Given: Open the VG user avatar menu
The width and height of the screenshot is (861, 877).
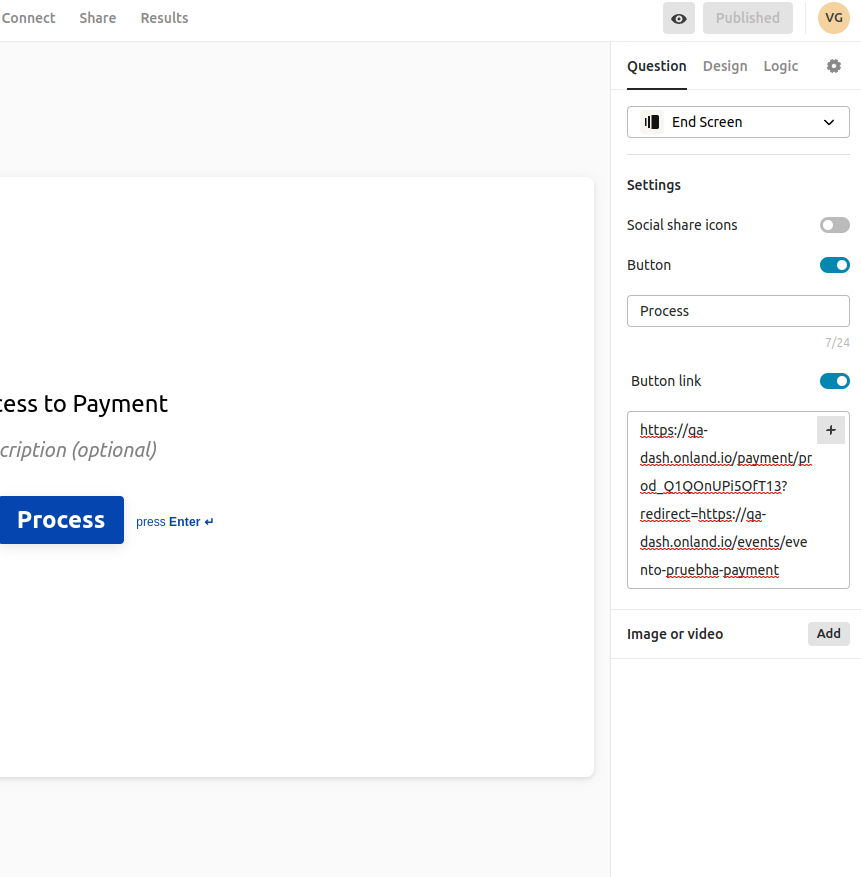Looking at the screenshot, I should coord(834,18).
